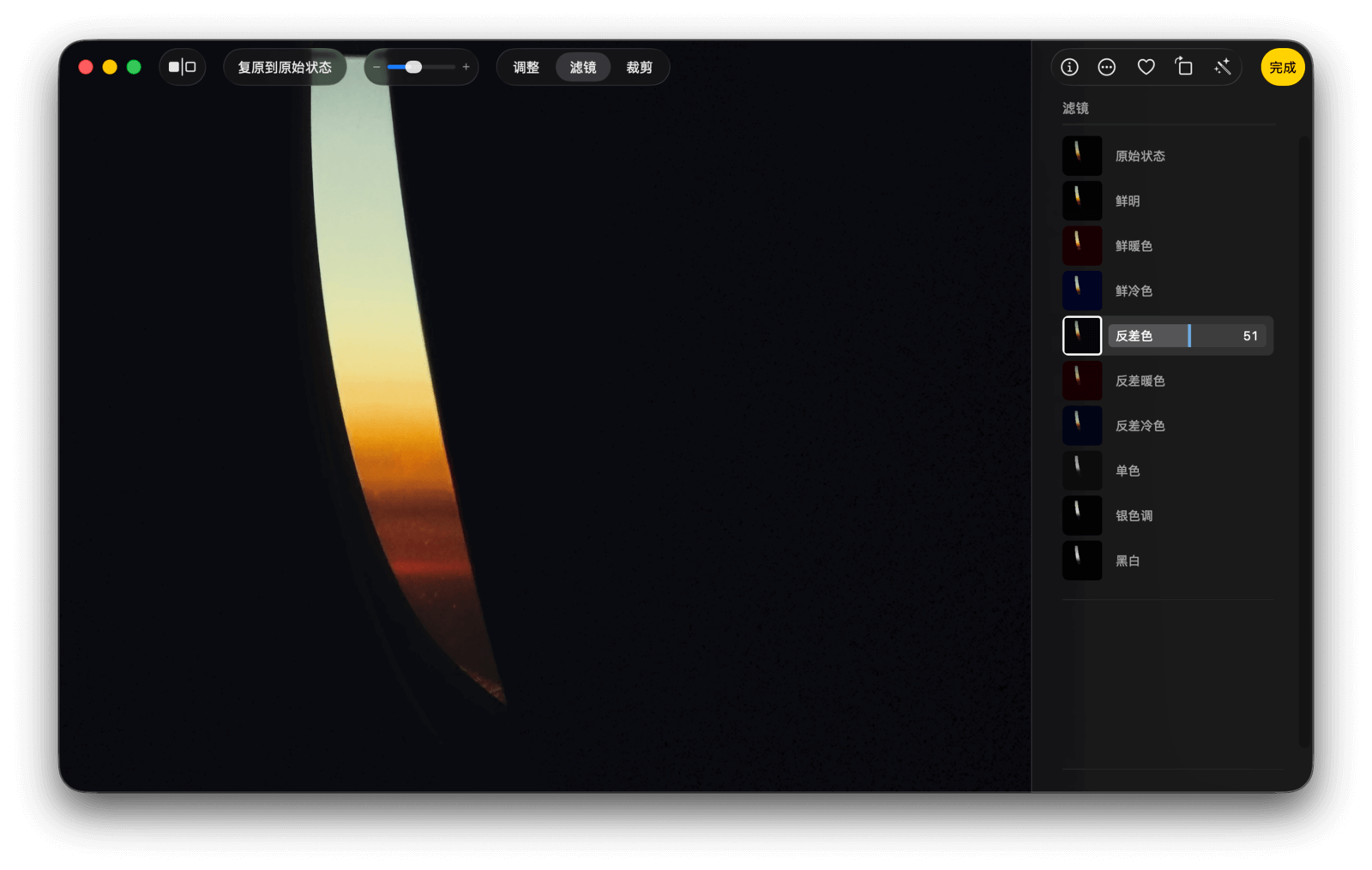This screenshot has height=870, width=1372.
Task: Select the 原始状态 filter thumbnail
Action: (x=1082, y=156)
